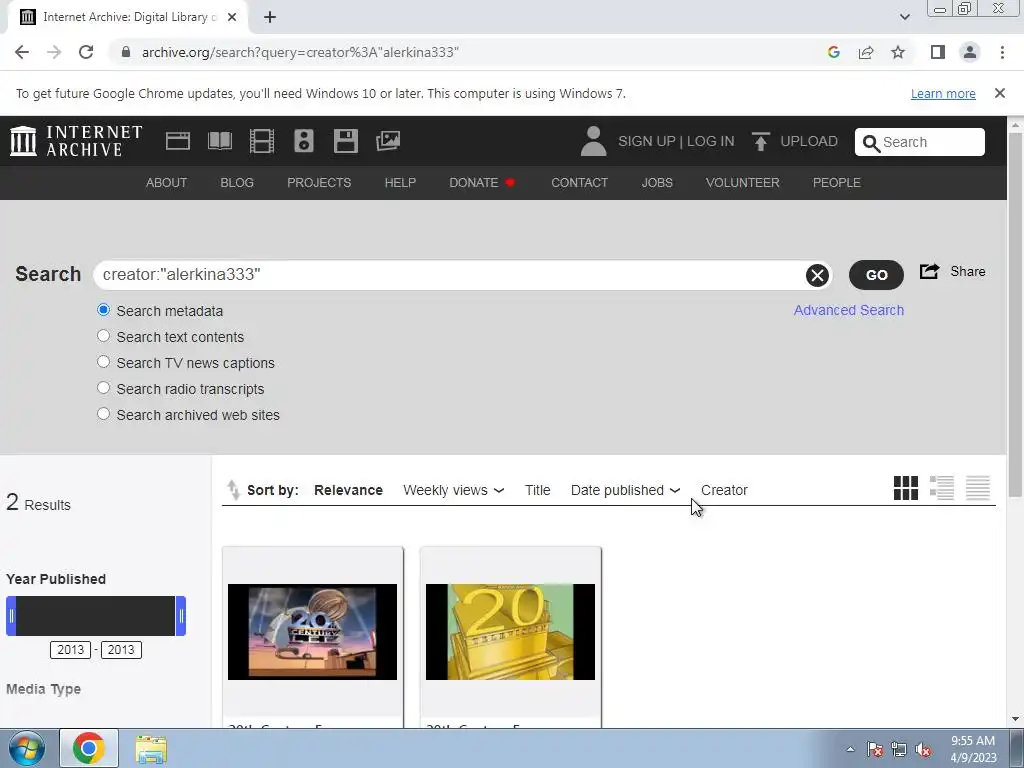
Task: Click the Share icon
Action: [x=929, y=271]
